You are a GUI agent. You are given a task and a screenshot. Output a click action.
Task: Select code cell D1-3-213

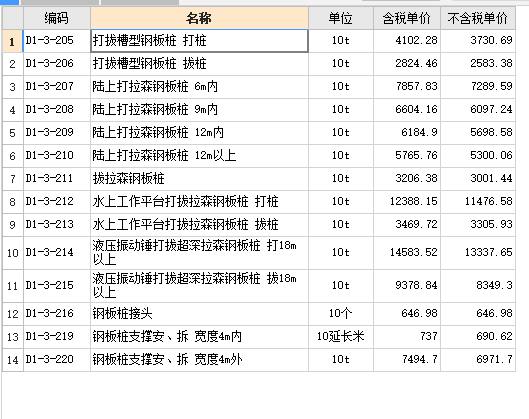pyautogui.click(x=57, y=225)
